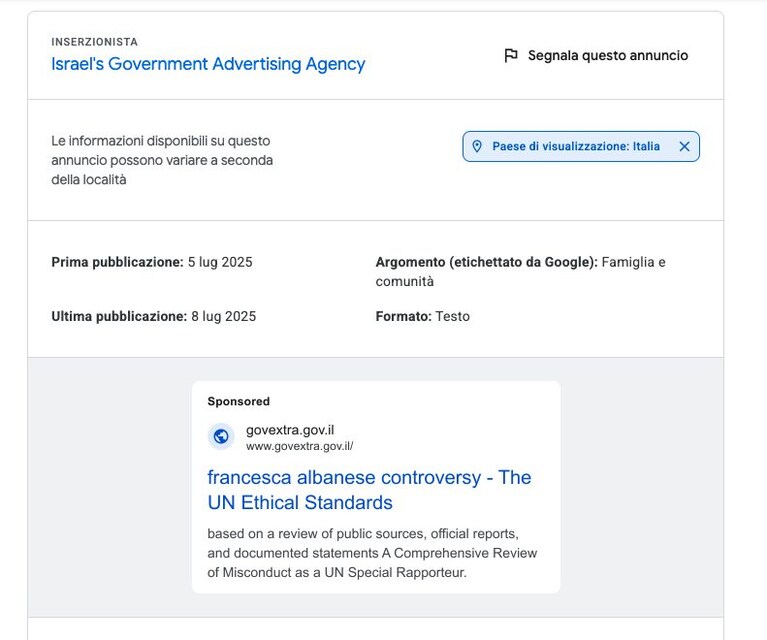Click the flag report icon
Viewport: 767px width, 640px height.
coord(510,55)
